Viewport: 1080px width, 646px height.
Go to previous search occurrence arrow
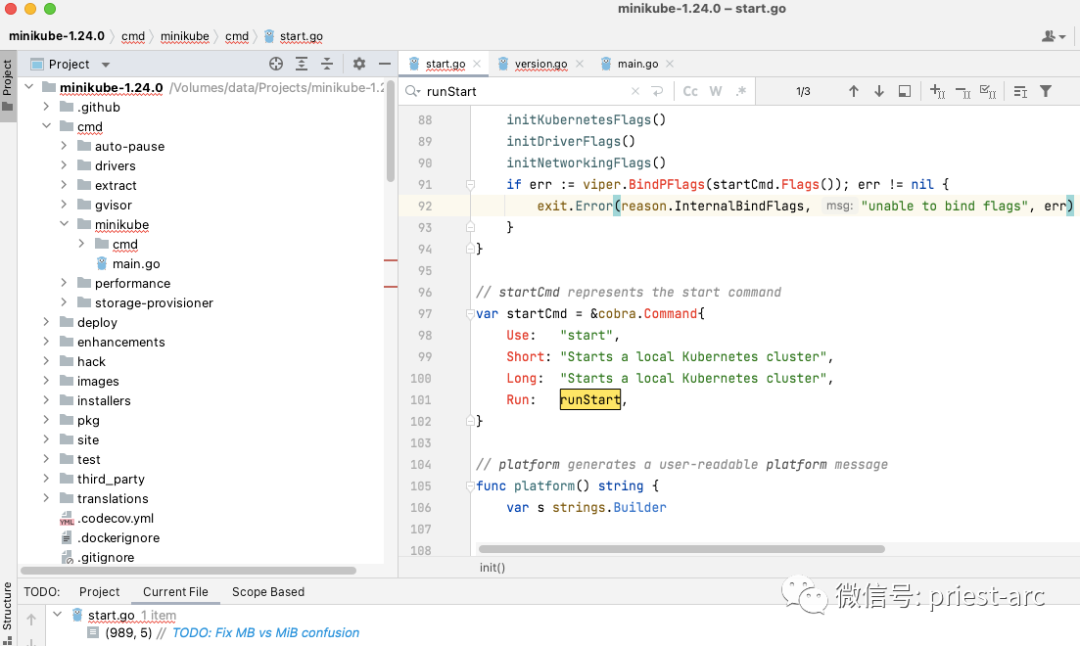tap(853, 91)
